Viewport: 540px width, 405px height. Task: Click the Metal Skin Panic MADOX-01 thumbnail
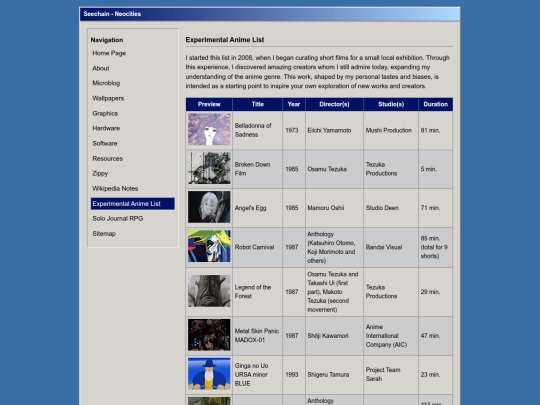tap(209, 335)
